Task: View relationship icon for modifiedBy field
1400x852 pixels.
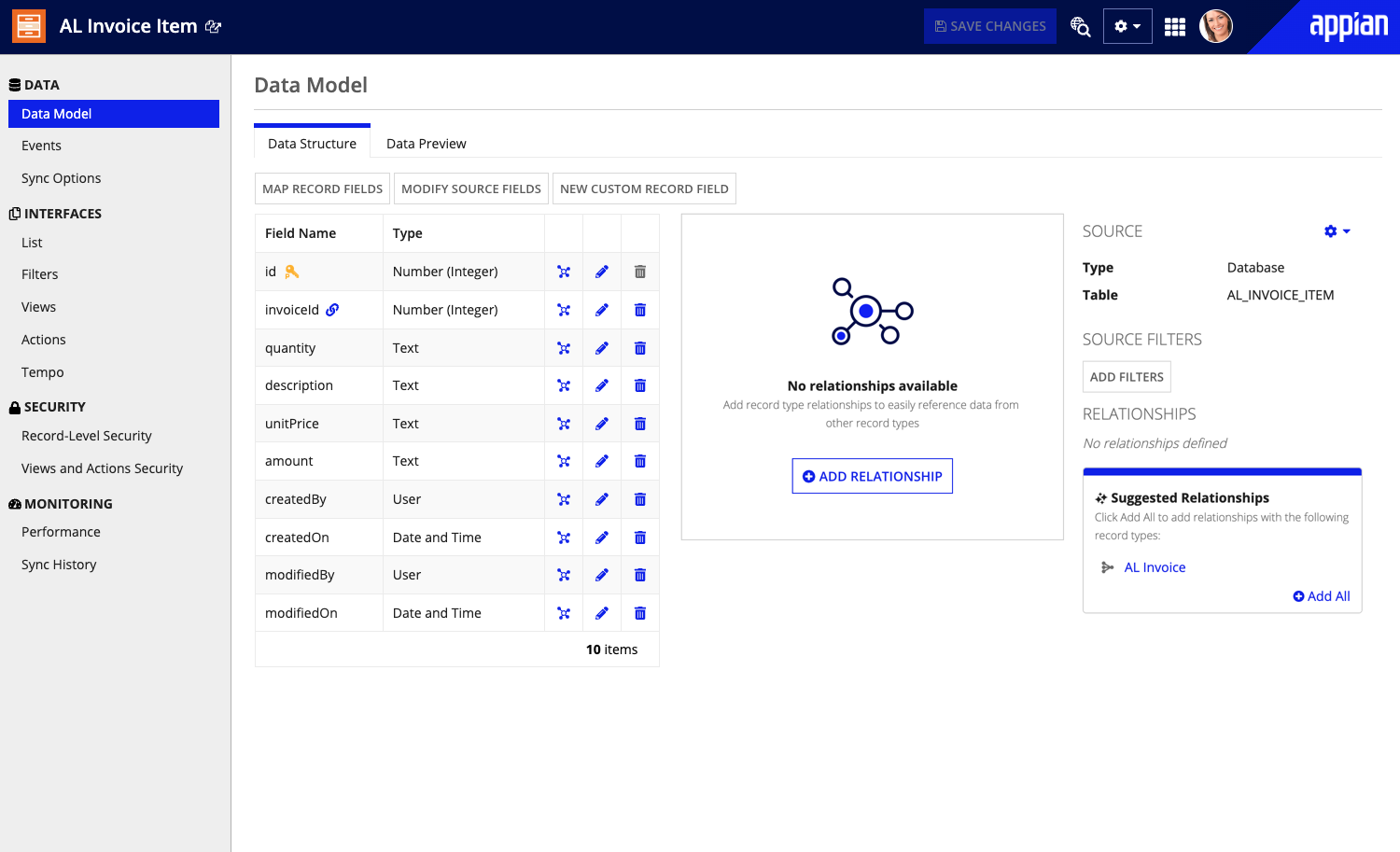Action: coord(564,575)
